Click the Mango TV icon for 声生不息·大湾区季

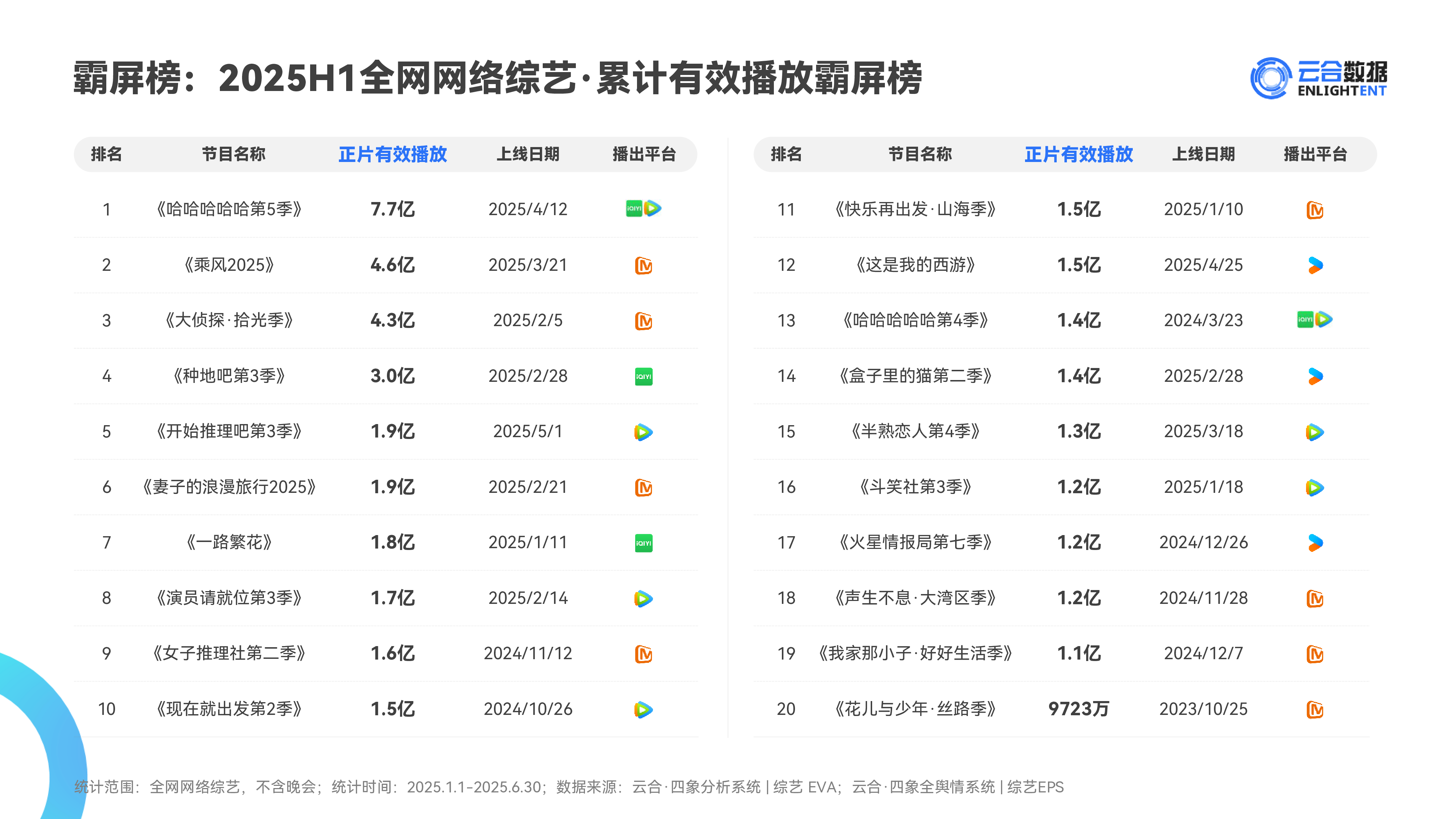click(x=1315, y=598)
